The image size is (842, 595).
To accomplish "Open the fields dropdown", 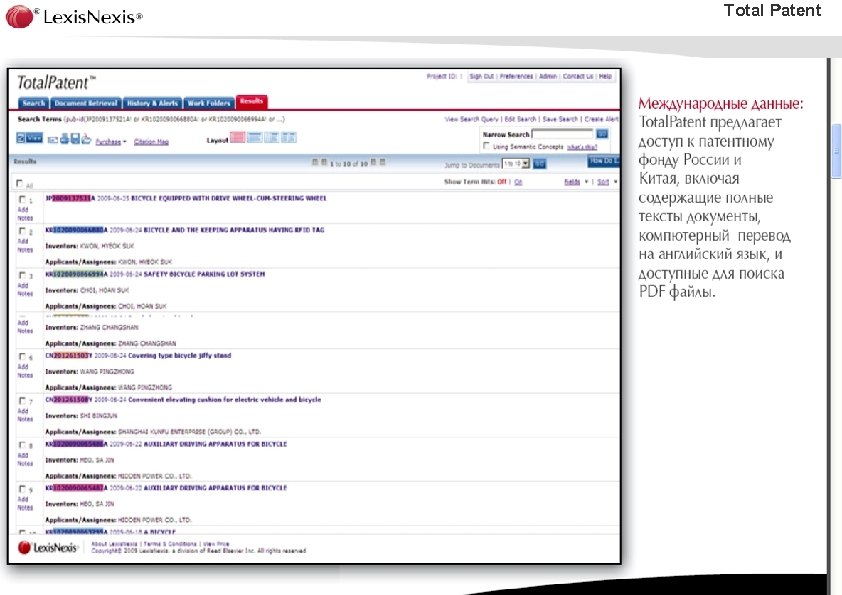I will (576, 182).
